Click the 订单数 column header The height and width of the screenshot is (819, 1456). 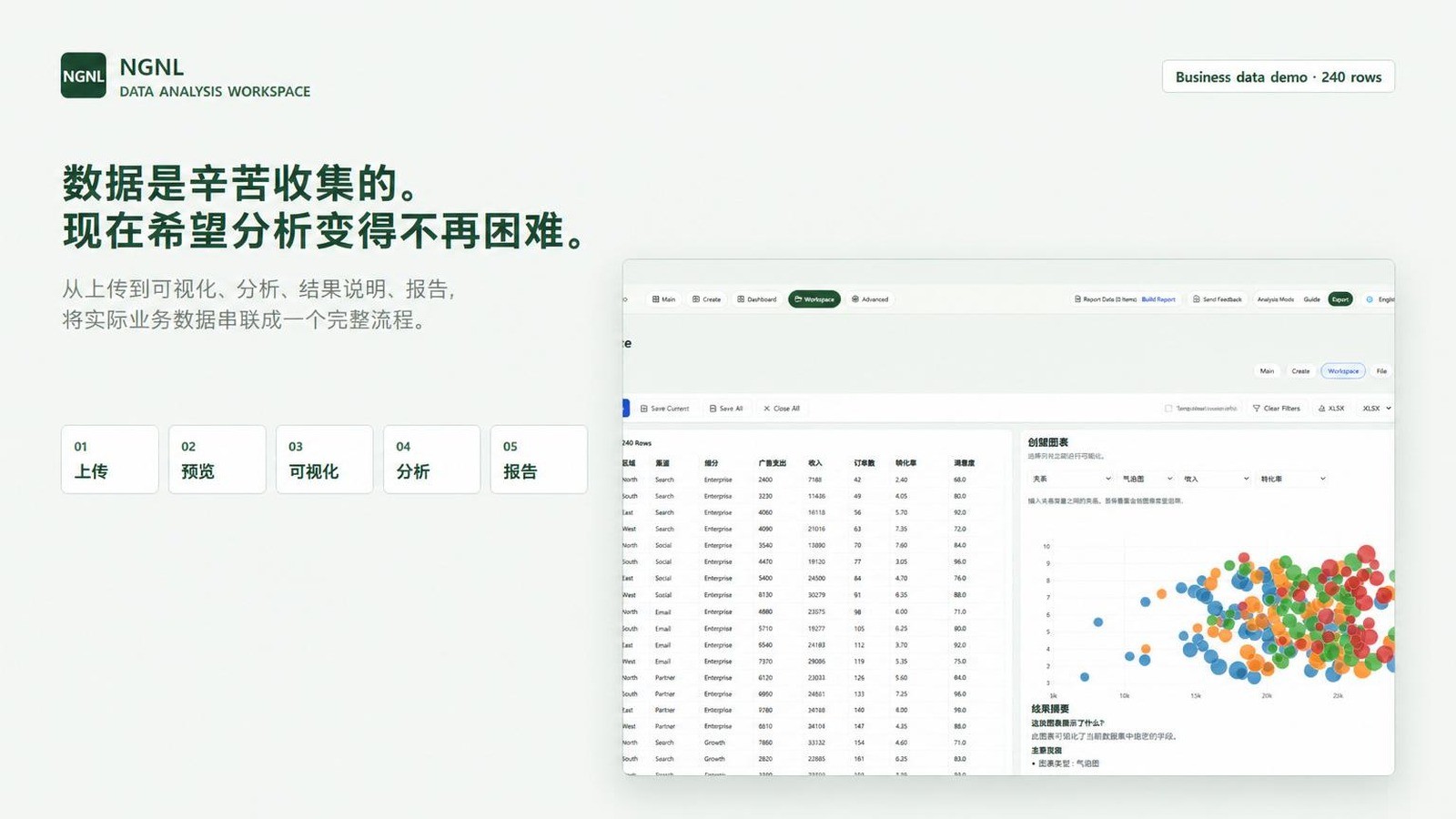click(x=864, y=463)
